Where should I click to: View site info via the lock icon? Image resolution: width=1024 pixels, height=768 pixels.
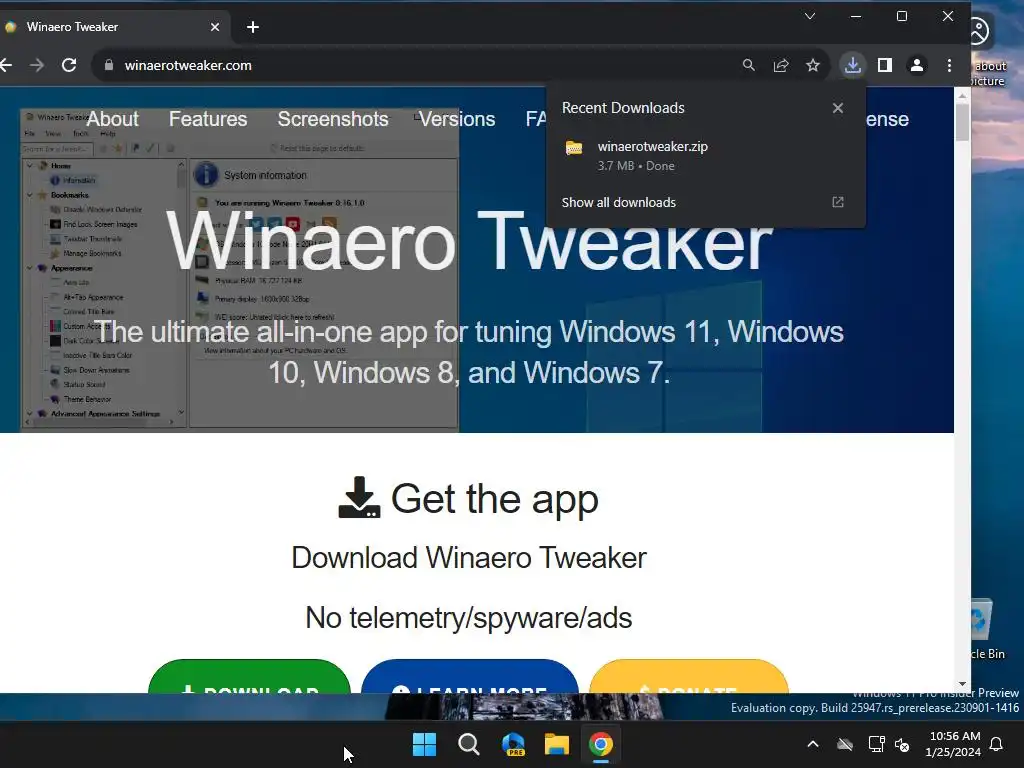(x=109, y=65)
